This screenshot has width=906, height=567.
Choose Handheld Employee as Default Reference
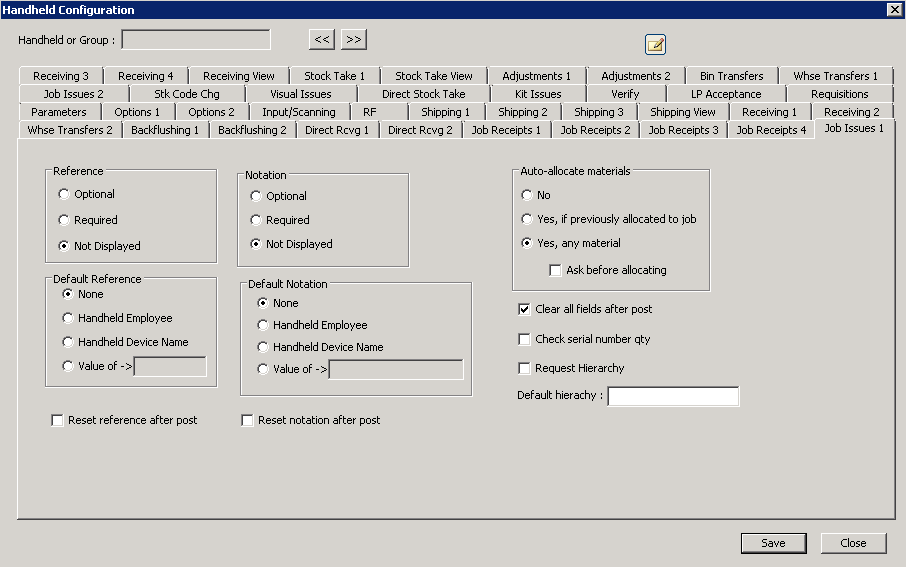tap(68, 318)
